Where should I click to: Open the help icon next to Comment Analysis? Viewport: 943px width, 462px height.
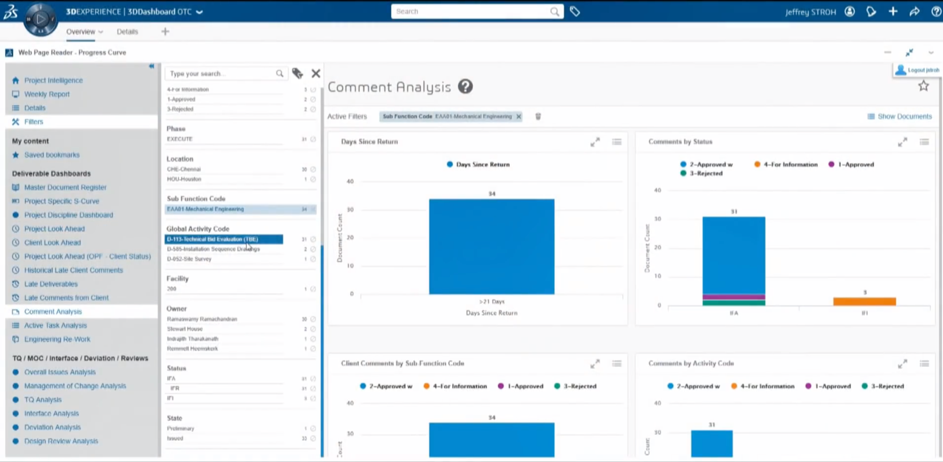pos(465,87)
